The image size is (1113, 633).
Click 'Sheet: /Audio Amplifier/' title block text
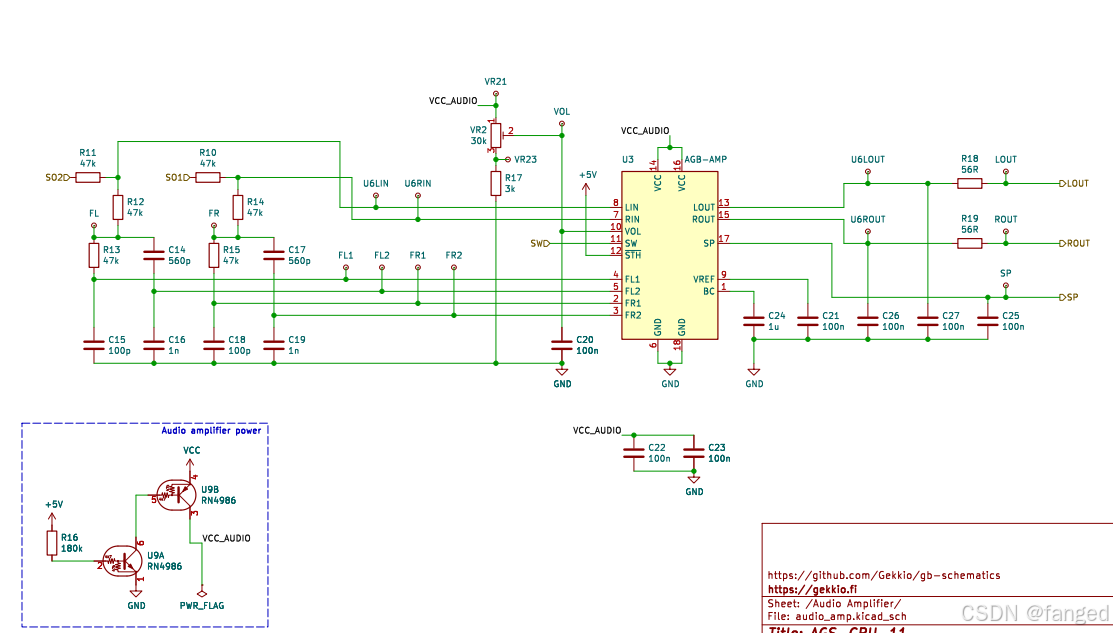[x=834, y=603]
